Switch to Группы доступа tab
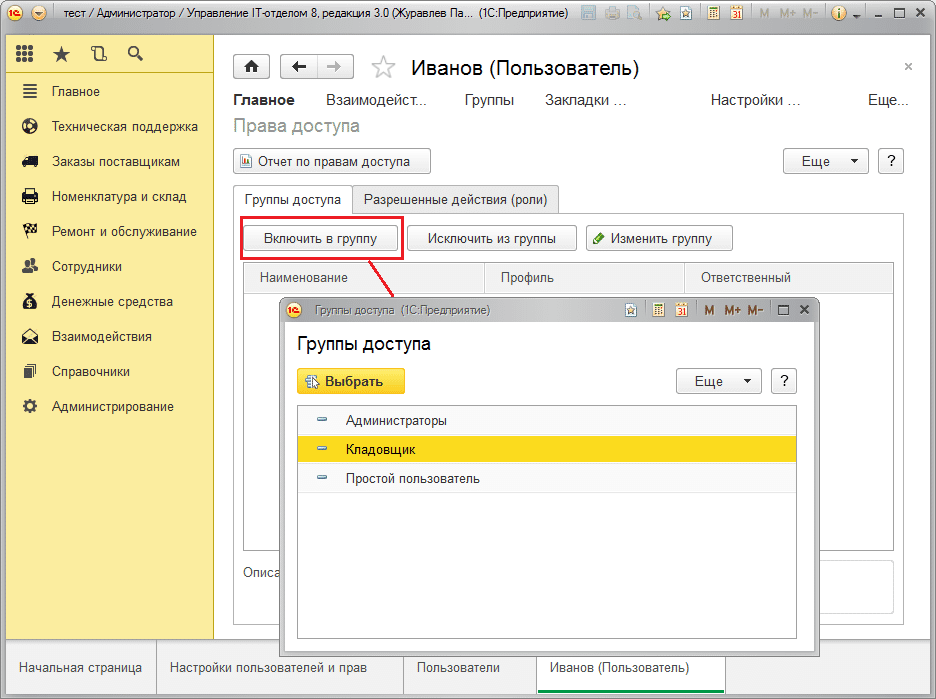Viewport: 936px width, 699px height. coord(292,199)
